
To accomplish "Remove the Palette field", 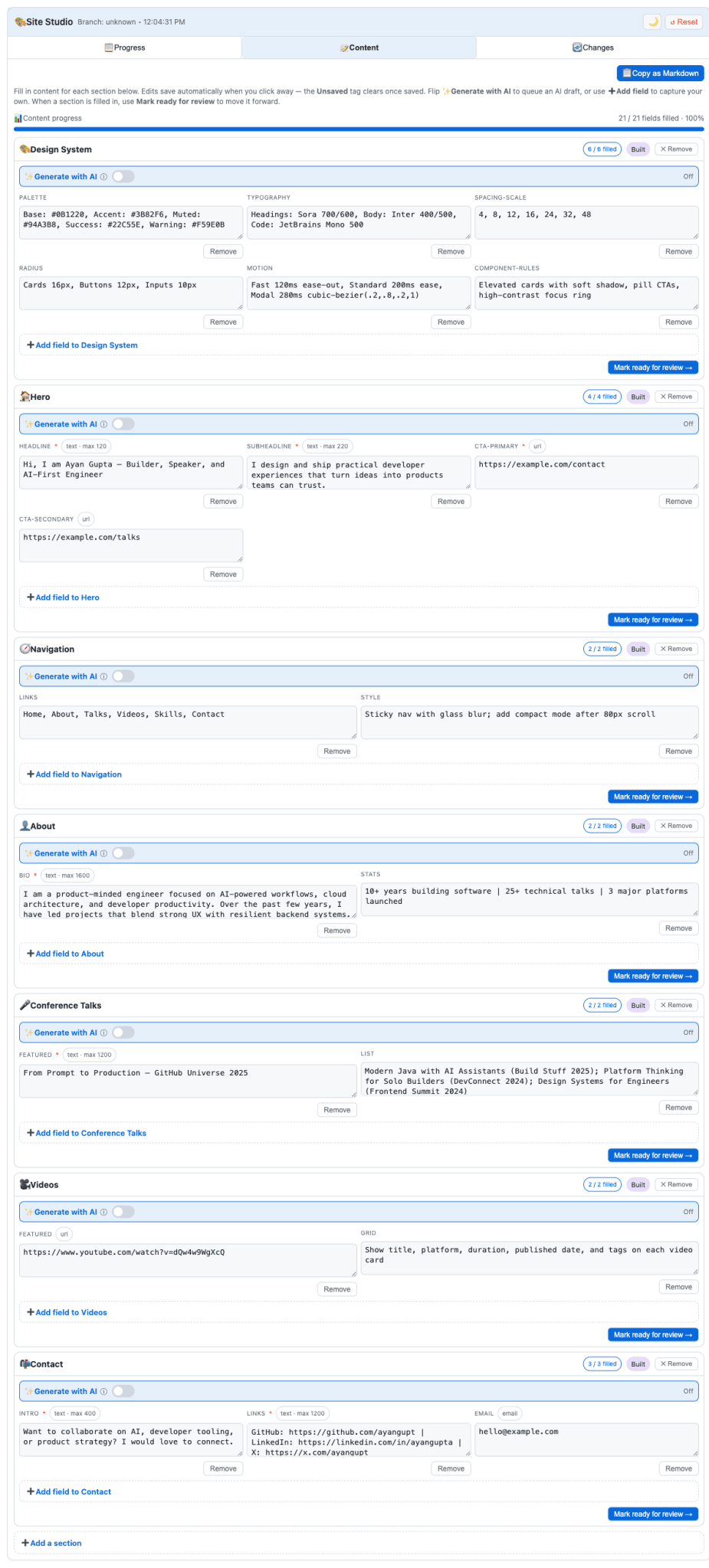I will click(x=223, y=251).
